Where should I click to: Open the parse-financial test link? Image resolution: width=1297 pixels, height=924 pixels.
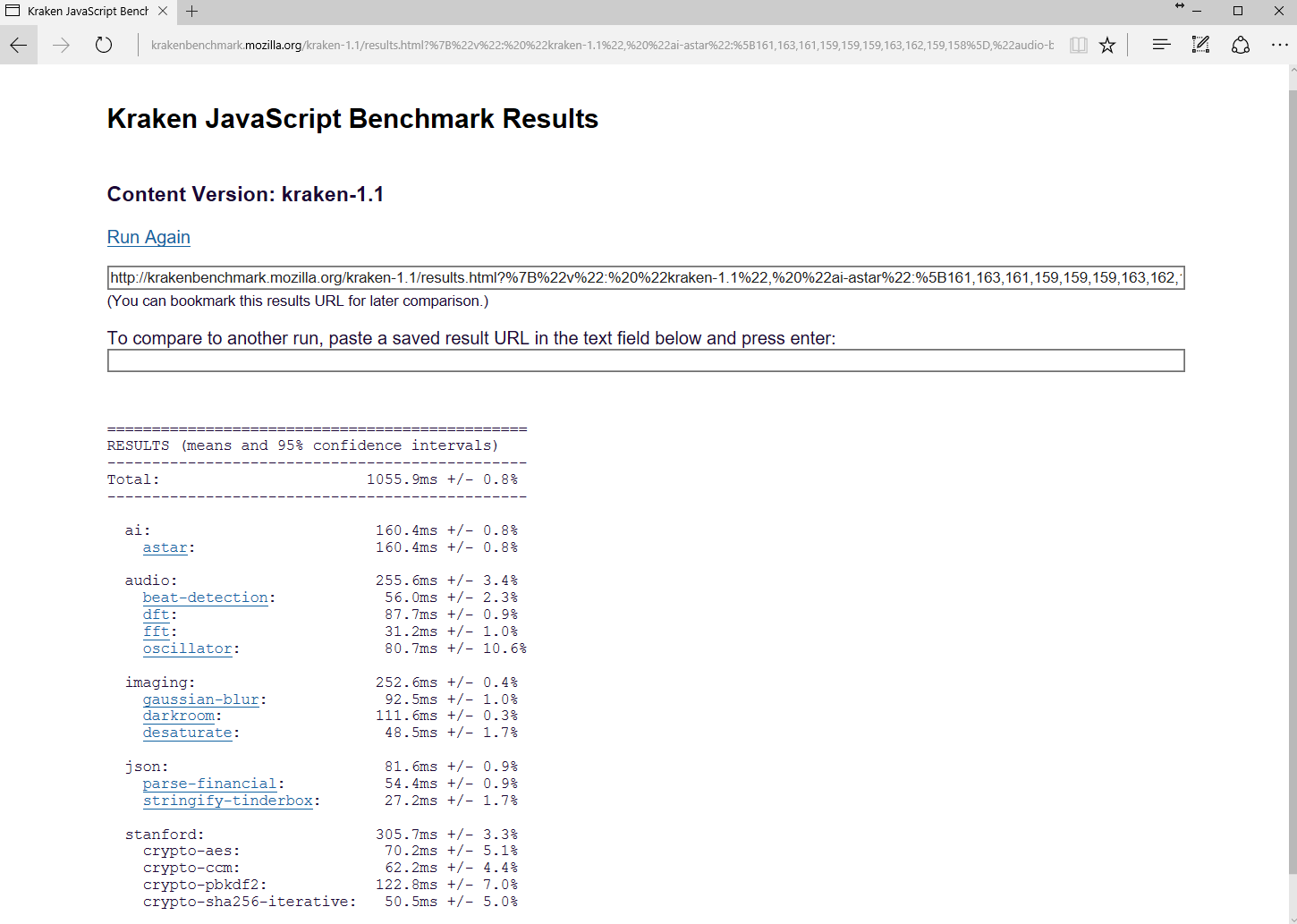pos(210,784)
